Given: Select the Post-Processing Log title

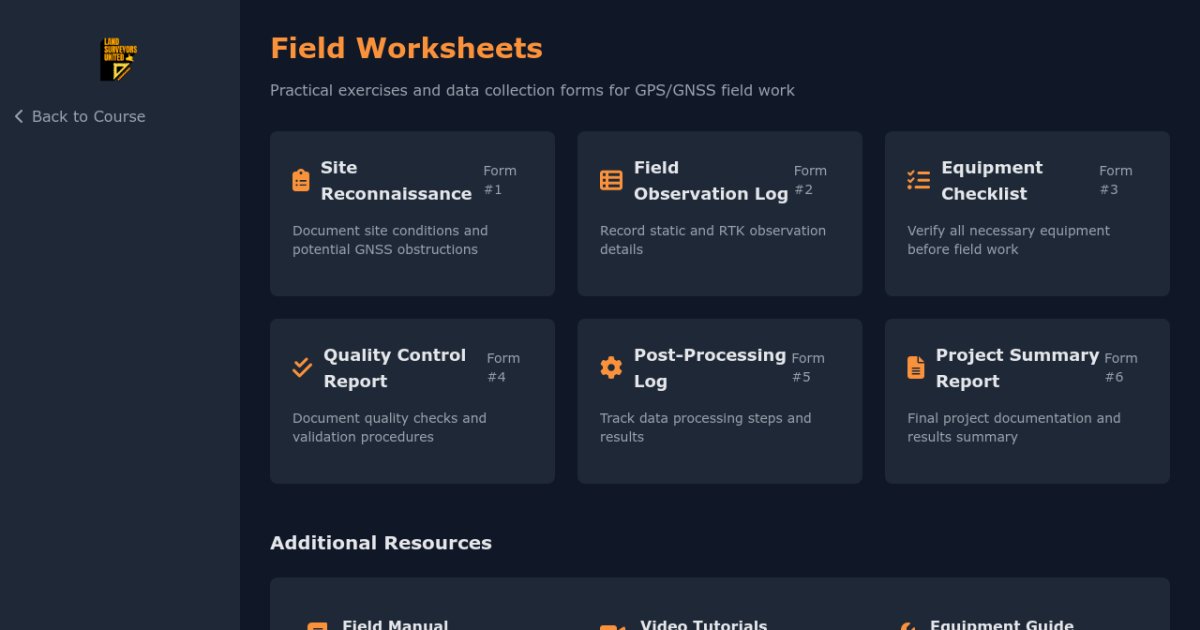Looking at the screenshot, I should (x=709, y=368).
